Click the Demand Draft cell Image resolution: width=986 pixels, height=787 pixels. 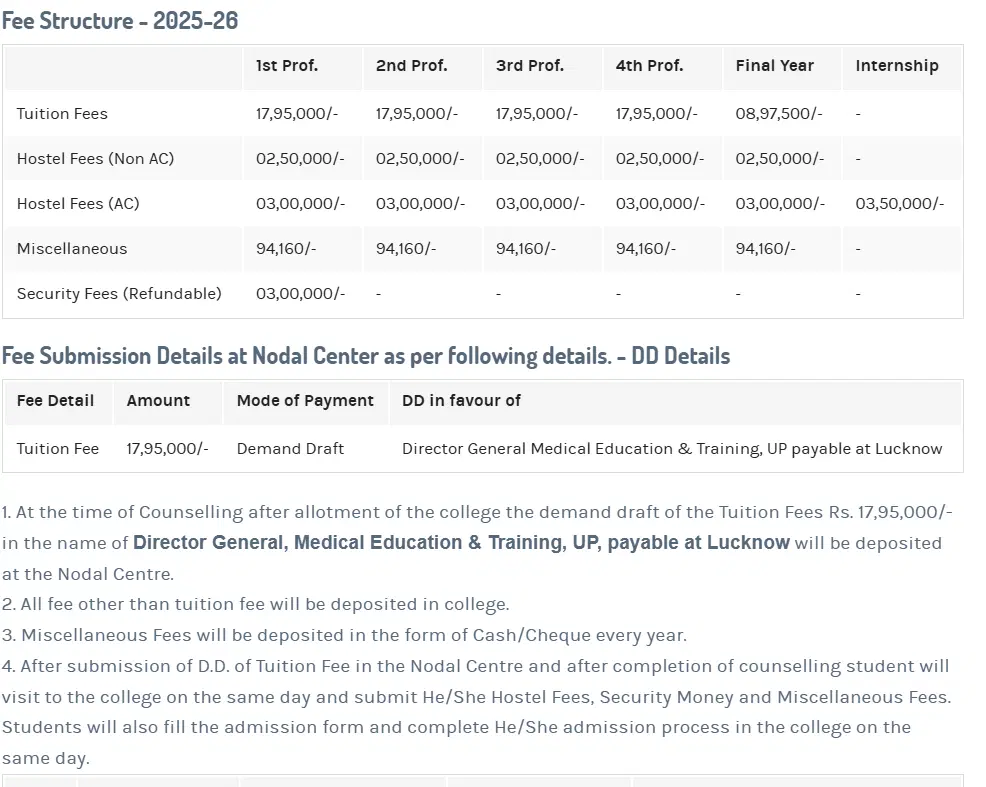click(290, 449)
